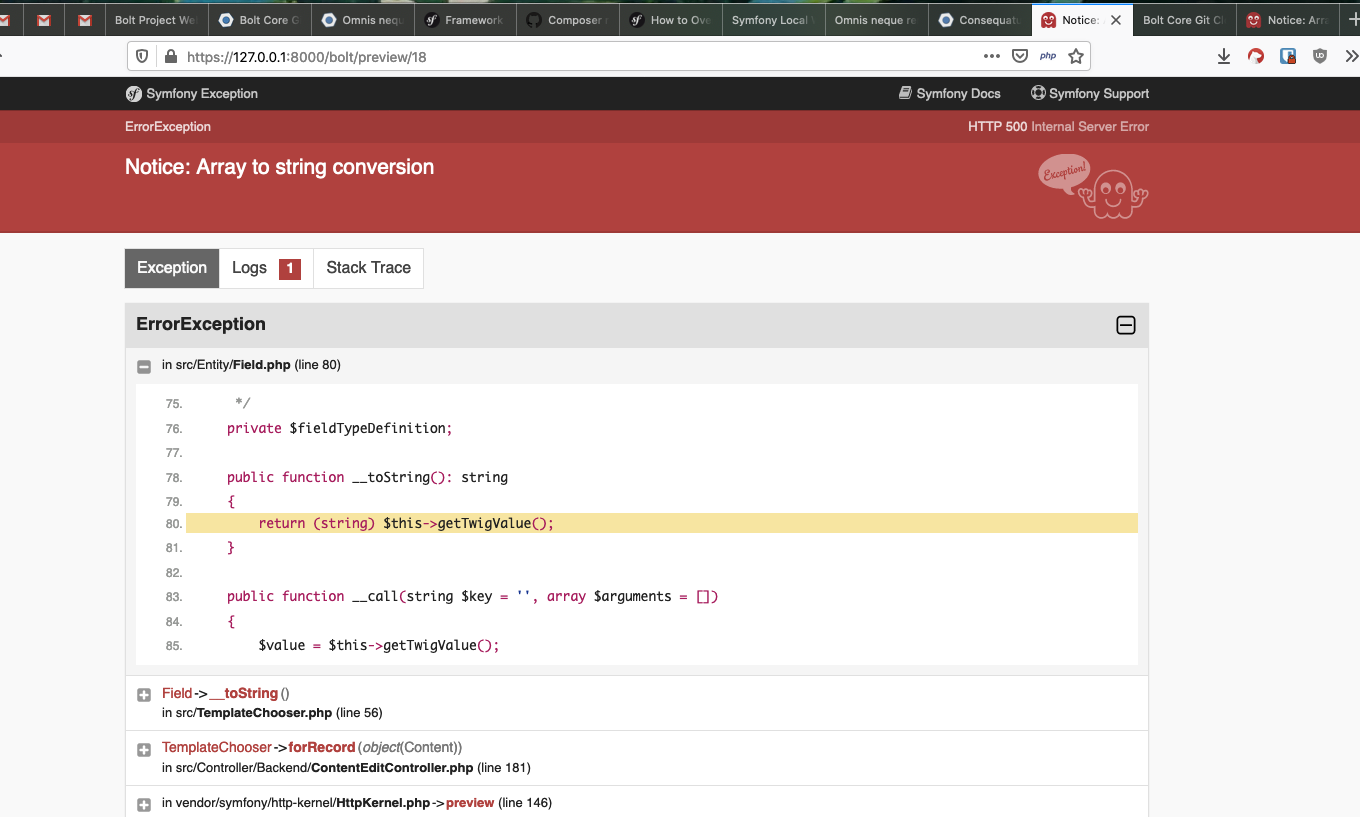Save page to Pocket
Image resolution: width=1360 pixels, height=817 pixels.
[1020, 56]
